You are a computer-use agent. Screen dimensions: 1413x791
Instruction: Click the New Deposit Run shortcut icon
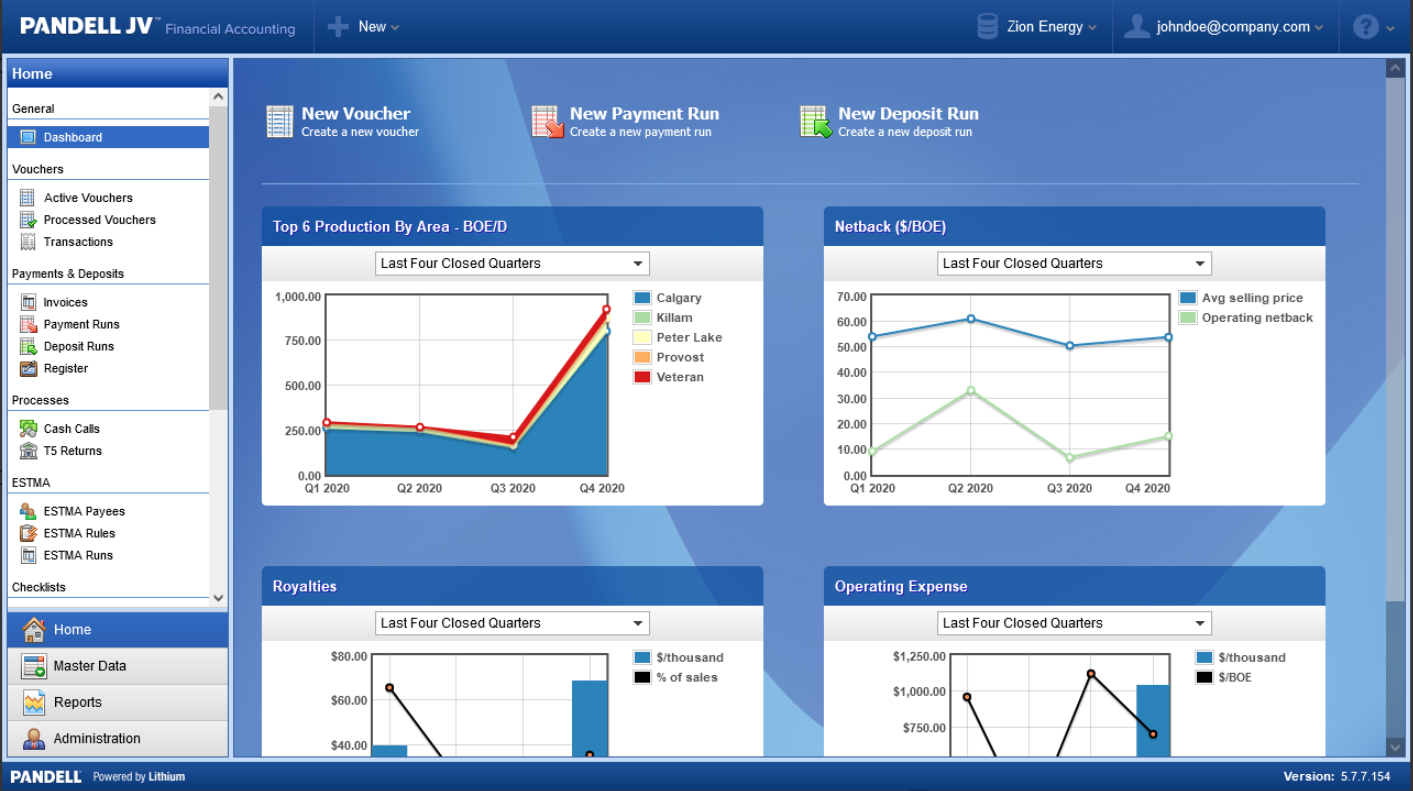click(816, 121)
